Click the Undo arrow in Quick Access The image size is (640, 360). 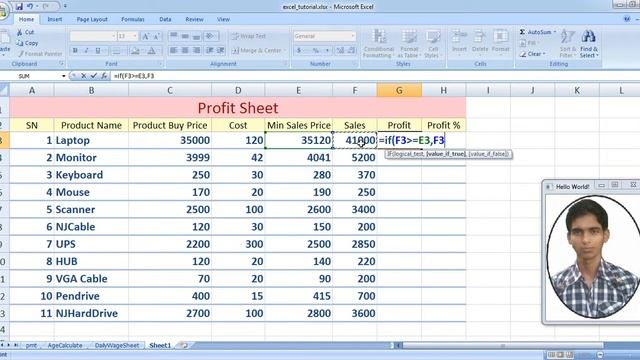[x=30, y=7]
